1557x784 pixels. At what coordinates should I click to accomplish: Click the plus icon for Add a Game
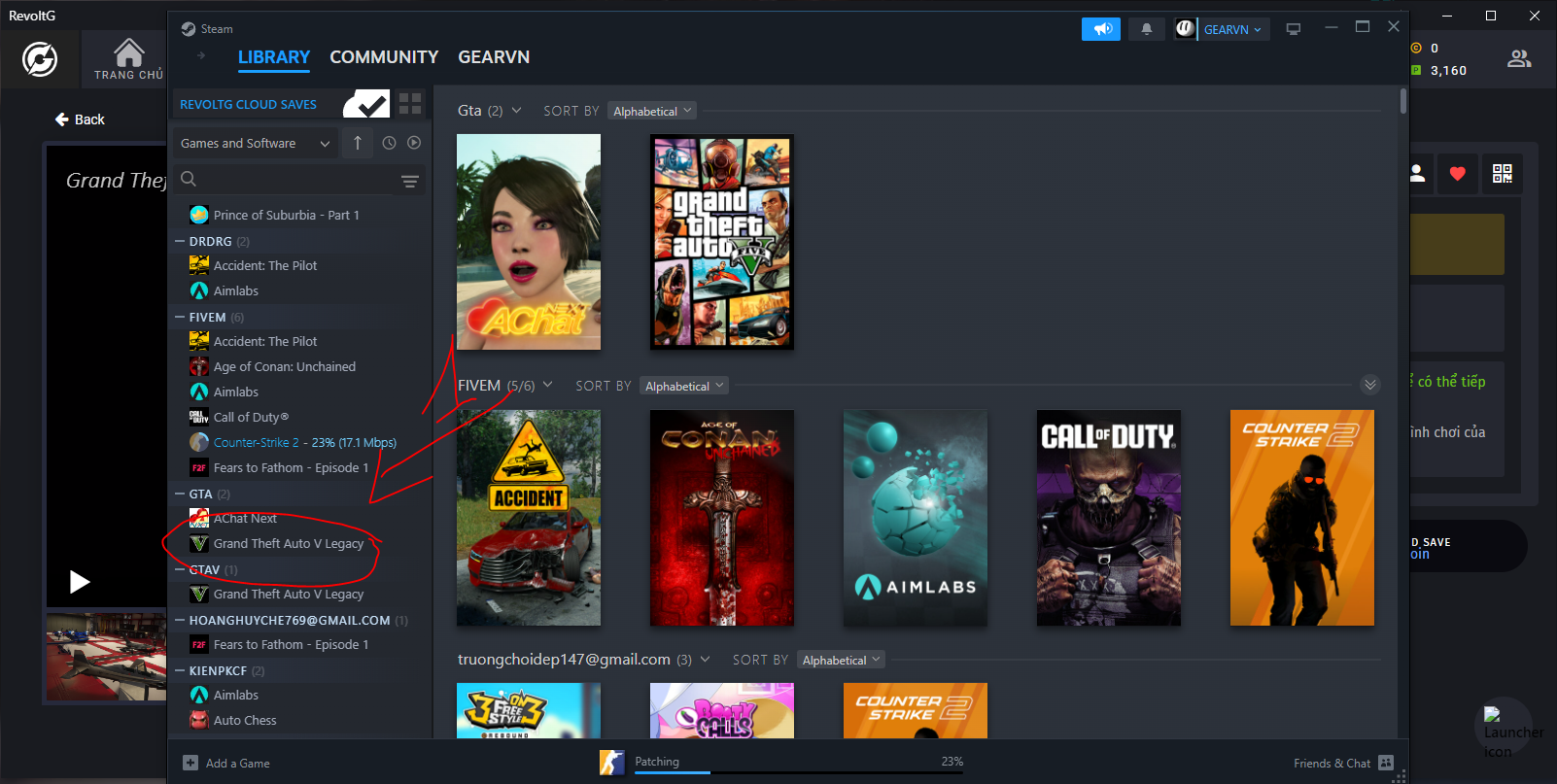pos(190,763)
